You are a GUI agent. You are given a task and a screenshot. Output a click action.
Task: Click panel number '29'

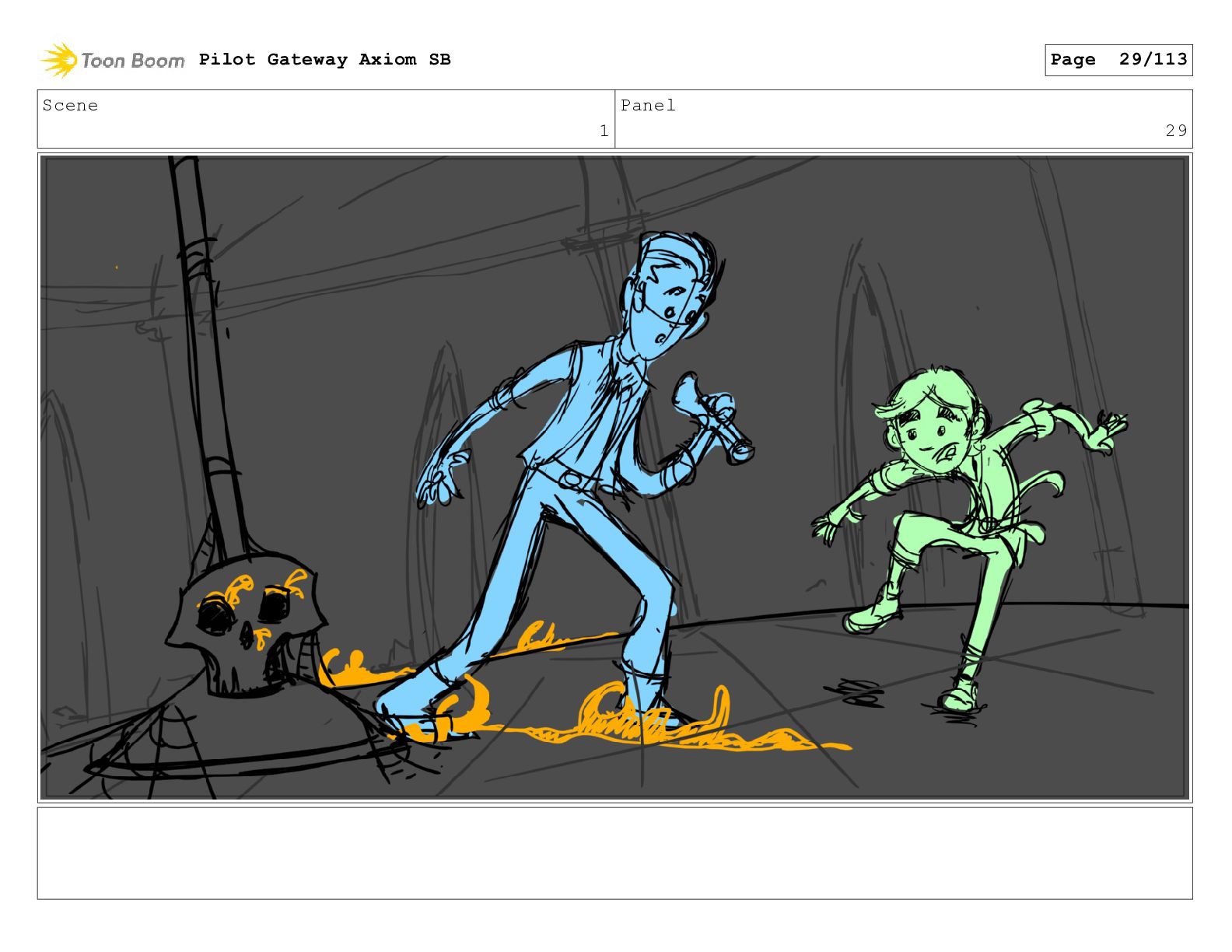(x=1176, y=131)
